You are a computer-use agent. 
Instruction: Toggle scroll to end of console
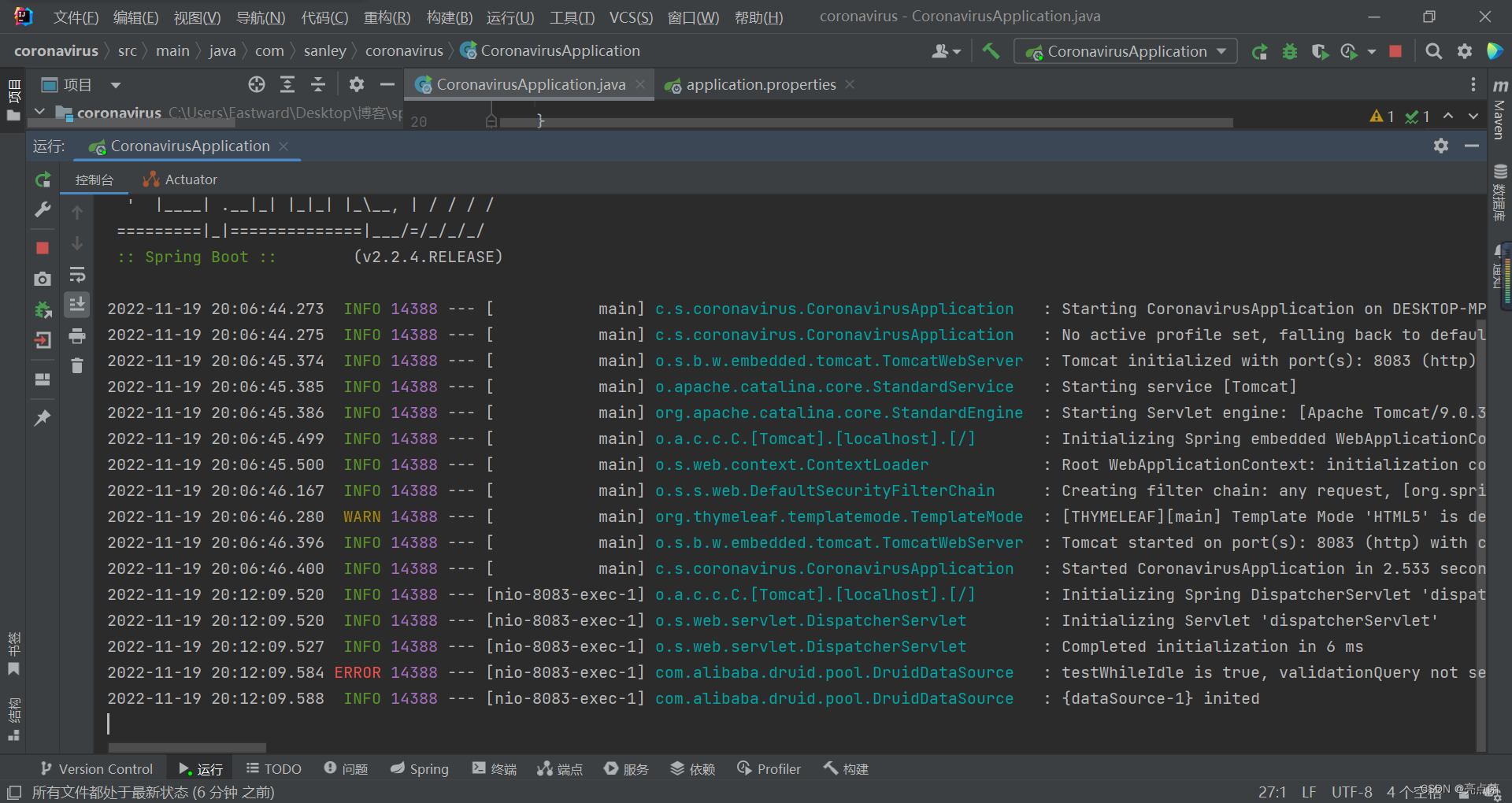click(77, 305)
